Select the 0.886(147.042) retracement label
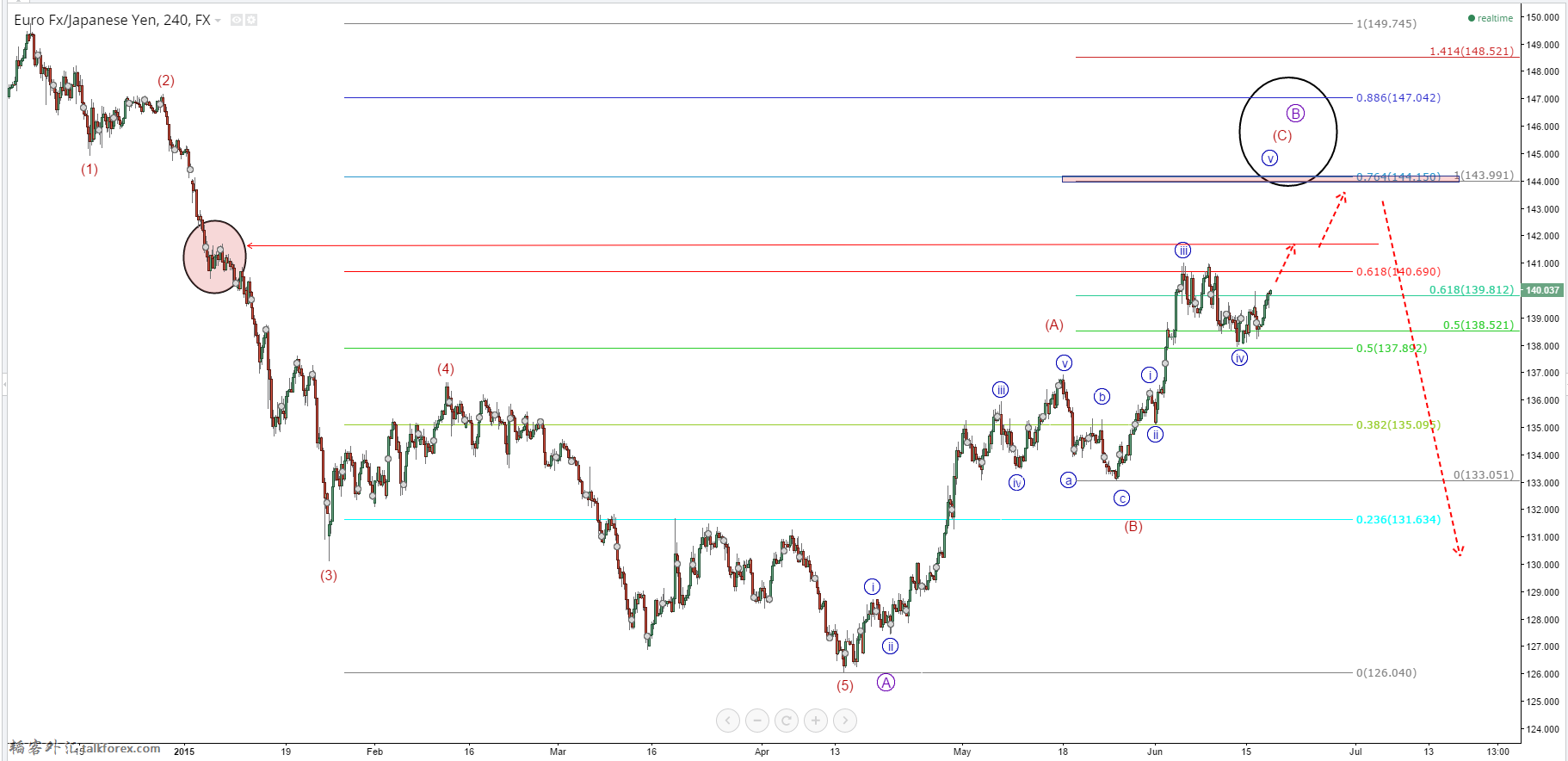The width and height of the screenshot is (1568, 761). click(1398, 98)
